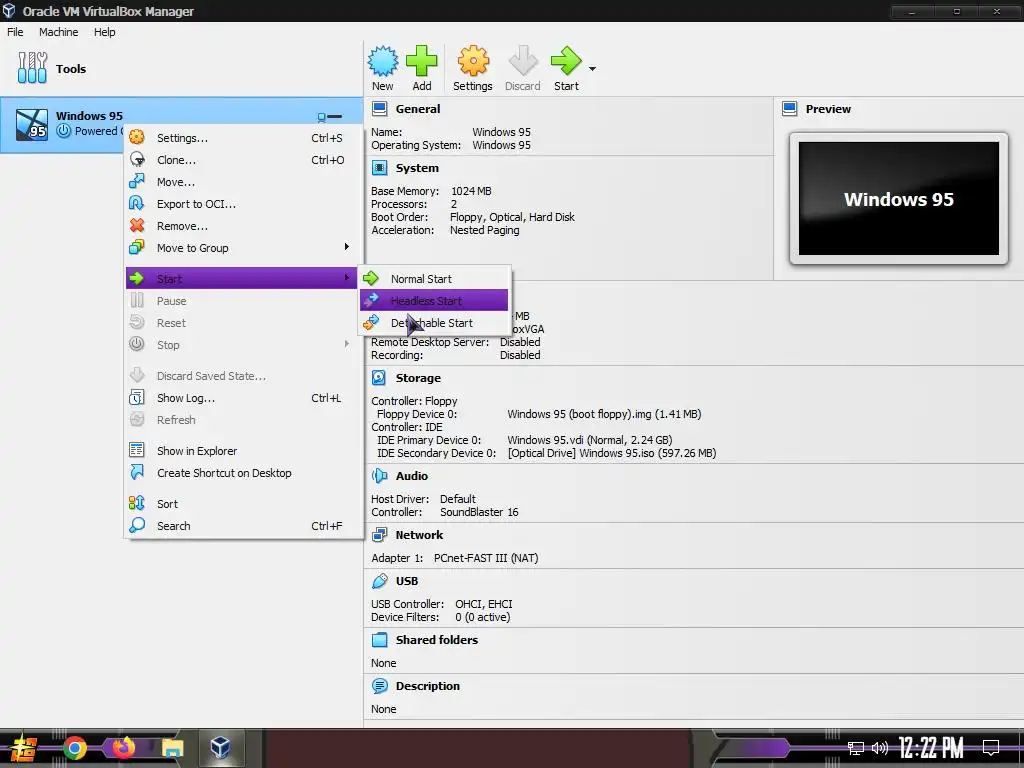1024x768 pixels.
Task: Open Firefox from the taskbar
Action: tap(123, 748)
